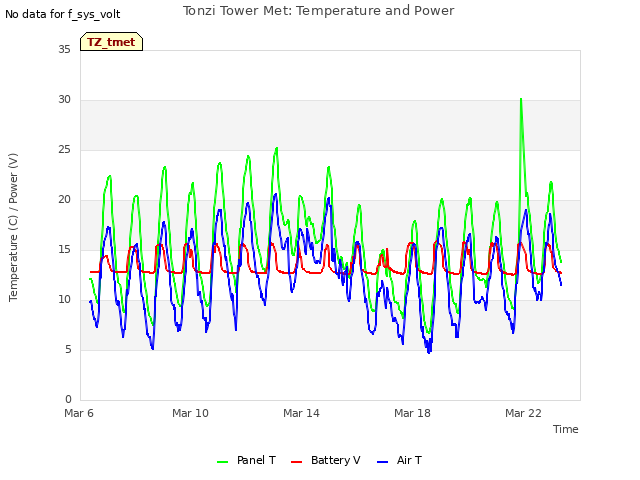The width and height of the screenshot is (640, 480).
Task: Click the 10 y-axis tick label
Action: coord(64,300)
